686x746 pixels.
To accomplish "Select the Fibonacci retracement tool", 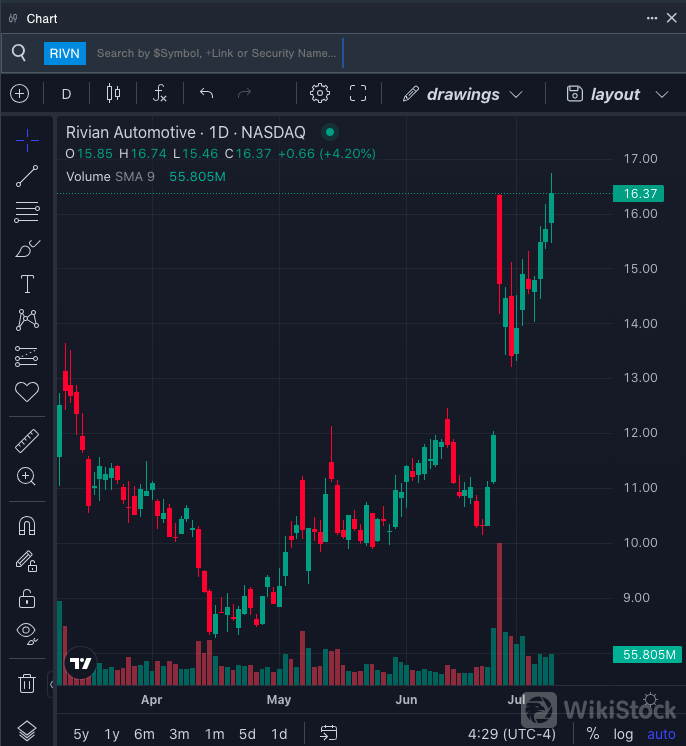I will tap(27, 212).
